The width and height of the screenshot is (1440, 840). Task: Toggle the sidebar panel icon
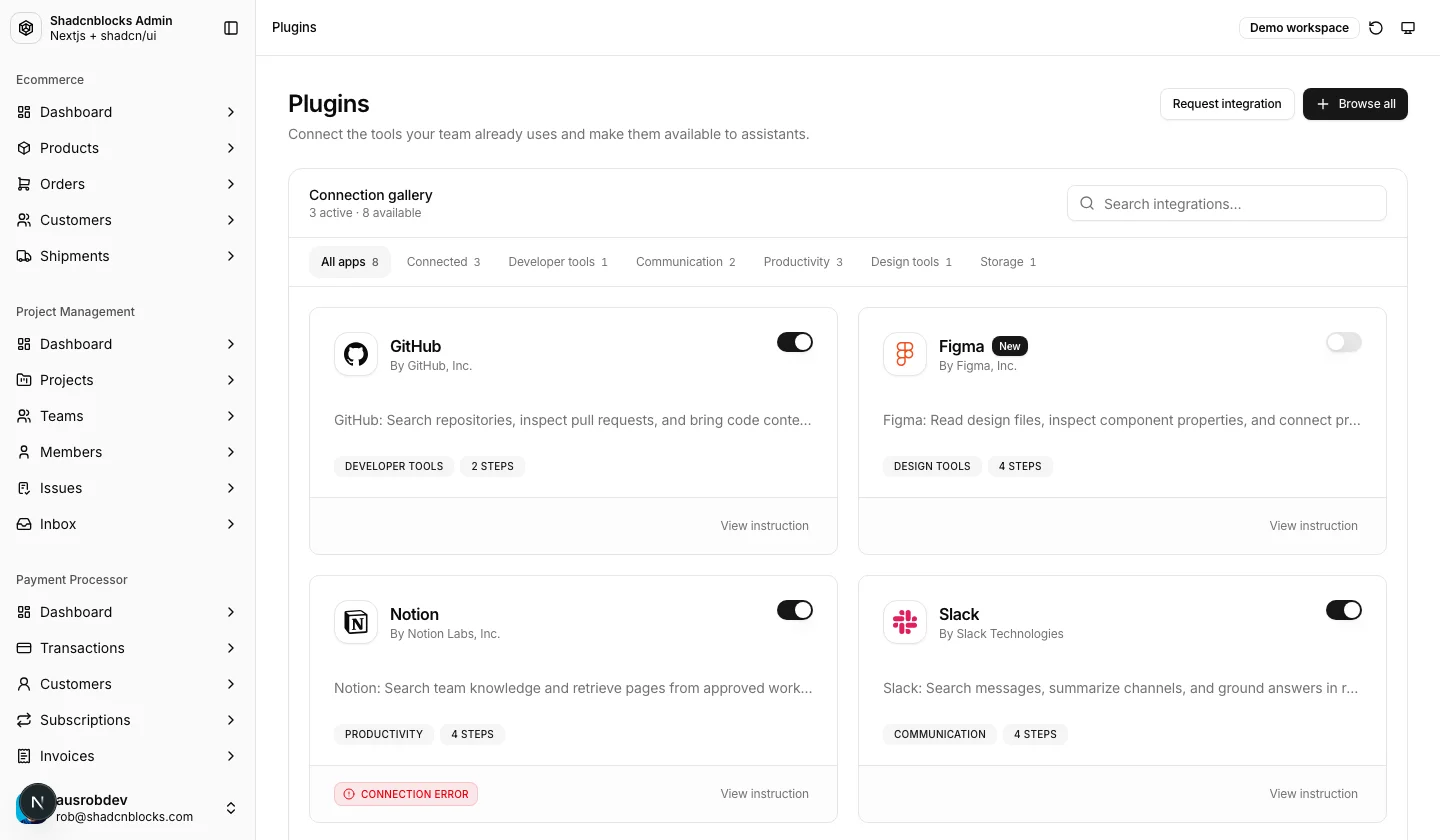(231, 28)
